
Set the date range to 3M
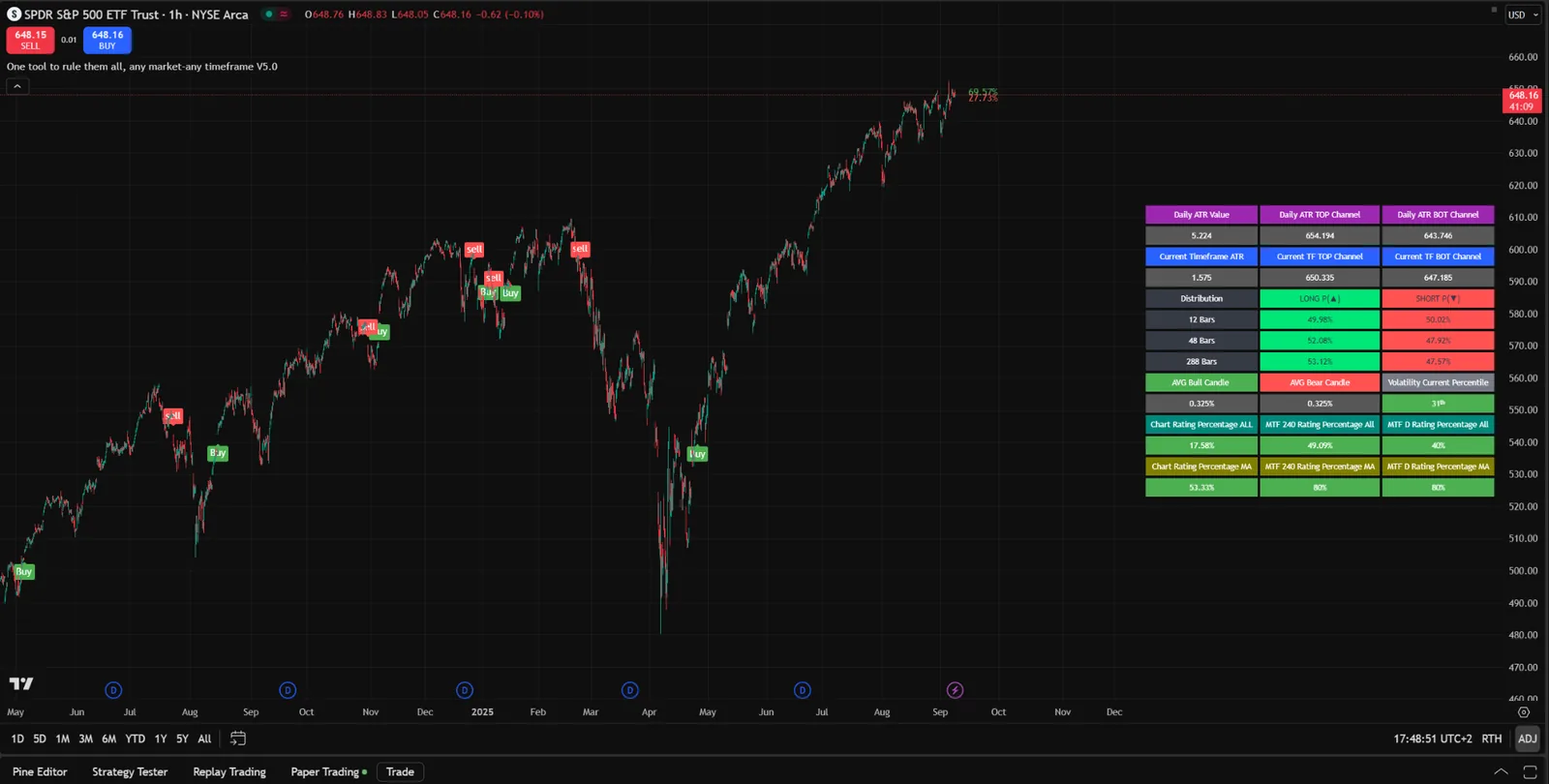click(x=86, y=739)
